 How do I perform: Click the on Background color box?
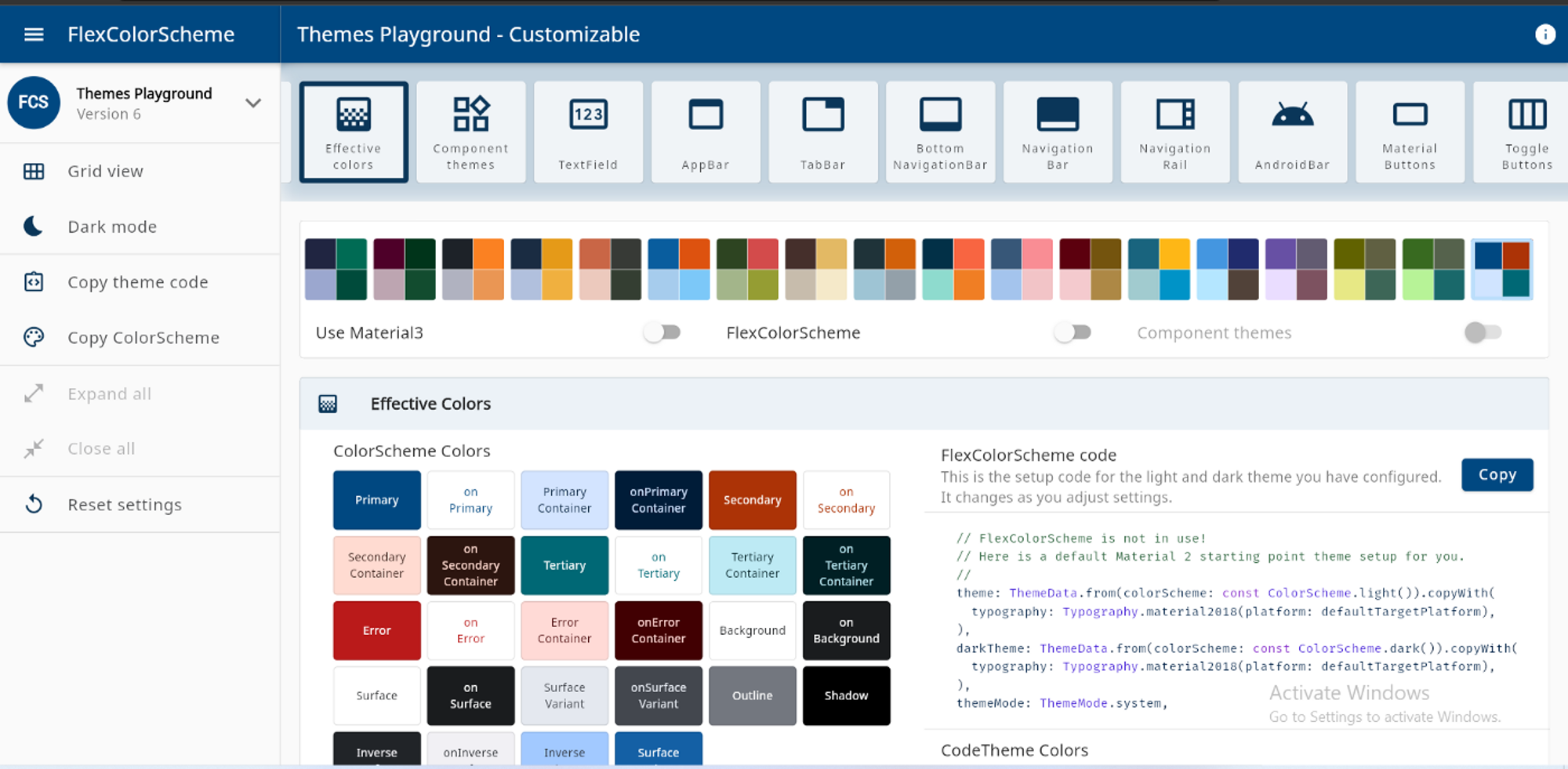point(847,630)
